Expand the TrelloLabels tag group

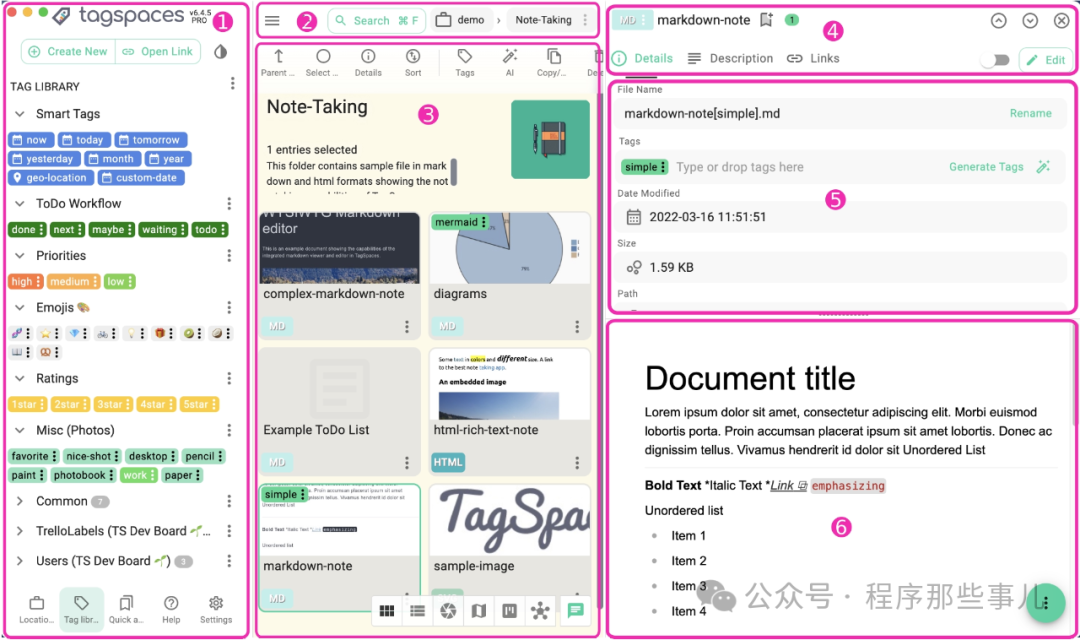tap(20, 530)
